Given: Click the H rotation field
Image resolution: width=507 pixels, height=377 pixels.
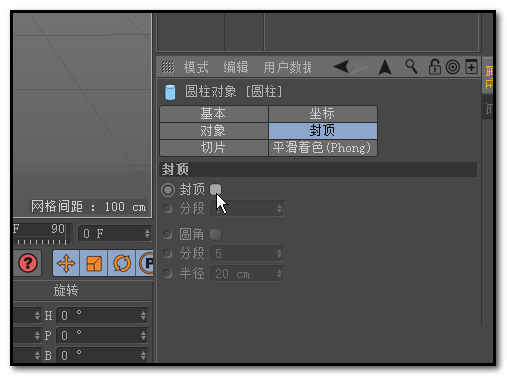Looking at the screenshot, I should pyautogui.click(x=102, y=315).
